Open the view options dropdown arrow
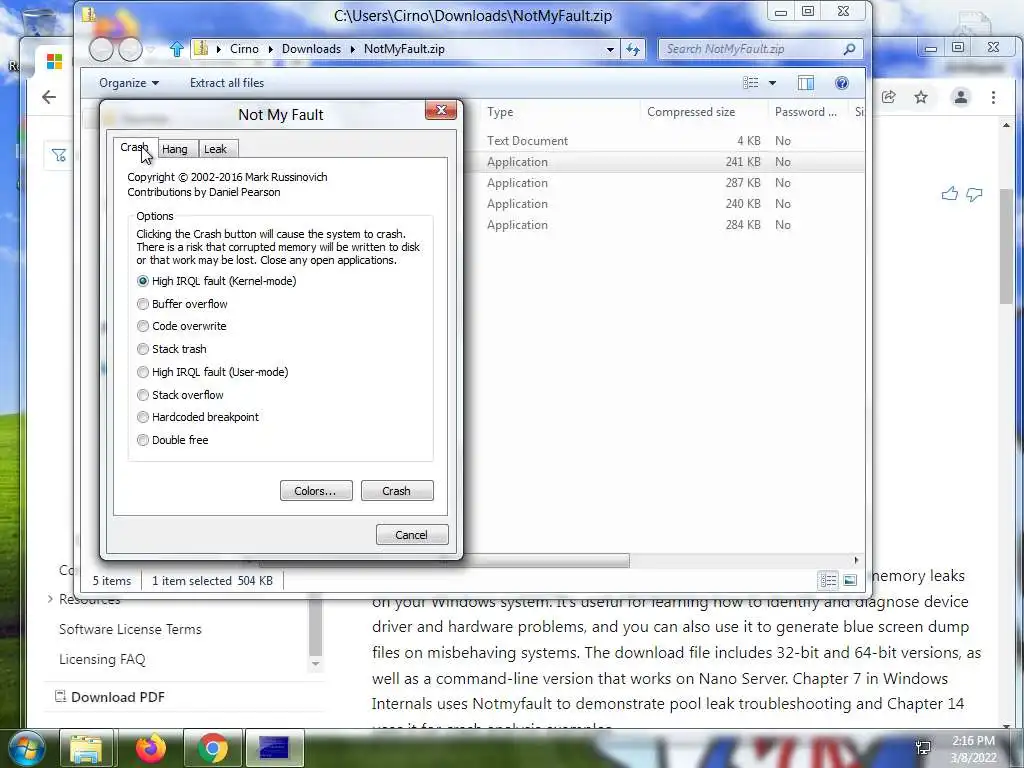Viewport: 1024px width, 768px height. (773, 83)
